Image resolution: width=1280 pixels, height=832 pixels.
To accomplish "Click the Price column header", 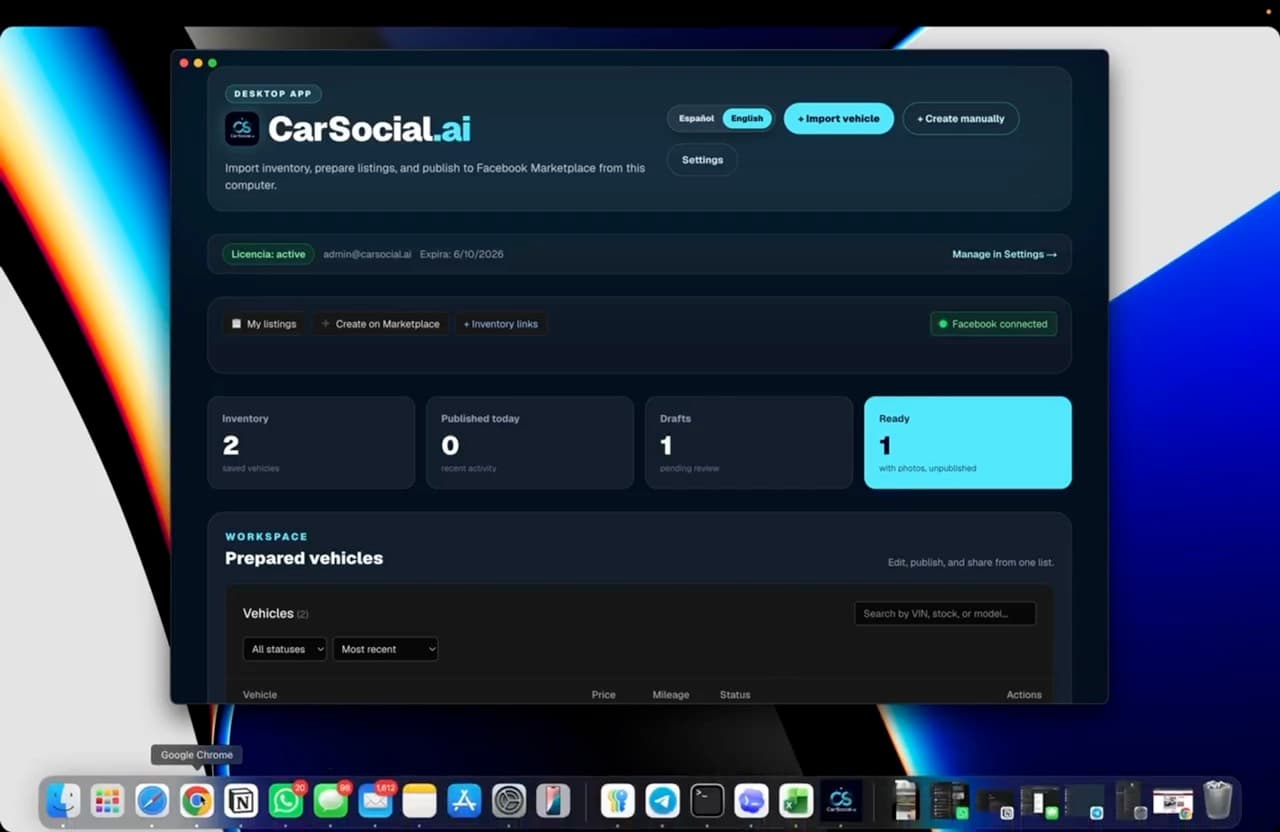I will tap(603, 694).
